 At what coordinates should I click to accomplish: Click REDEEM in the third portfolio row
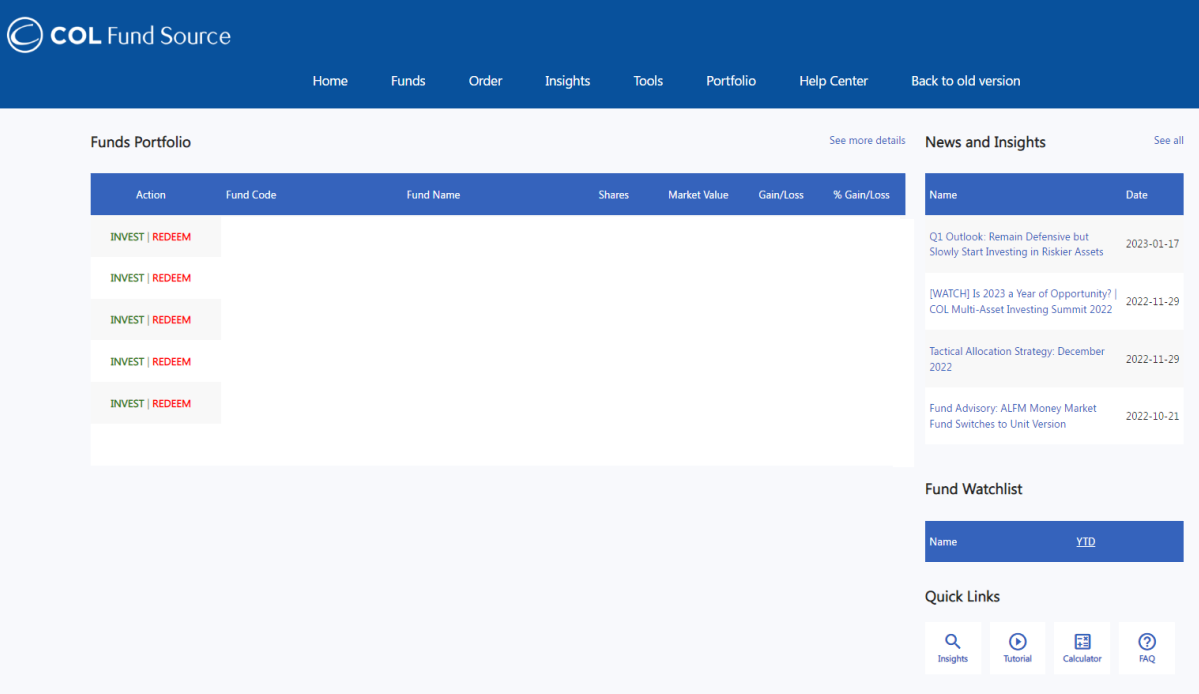[171, 320]
